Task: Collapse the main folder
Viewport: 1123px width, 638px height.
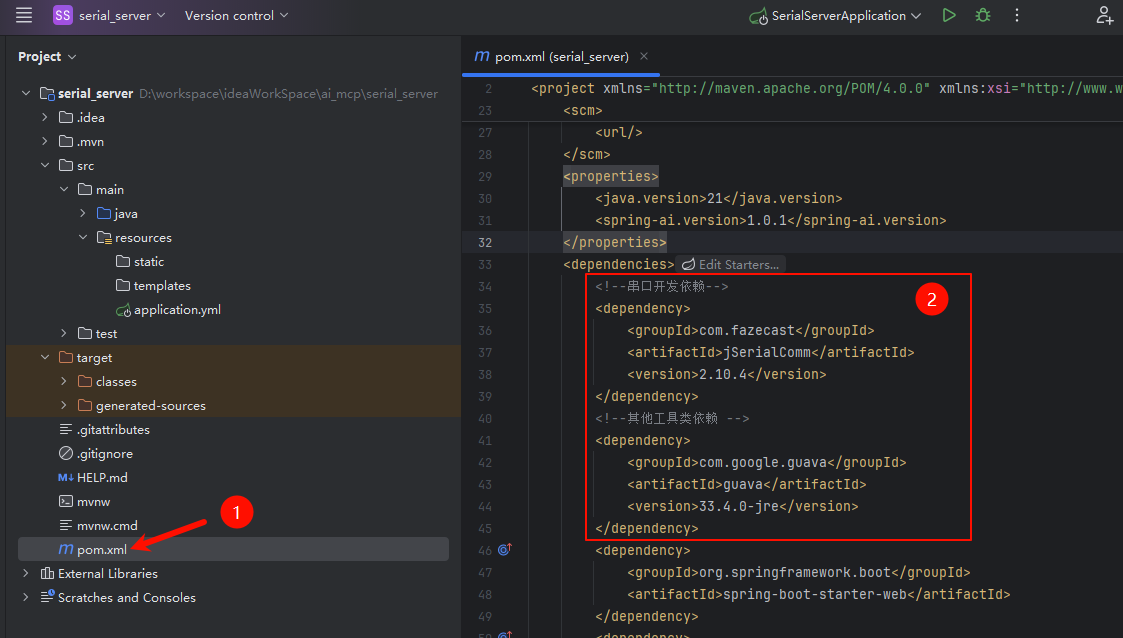Action: [x=64, y=189]
